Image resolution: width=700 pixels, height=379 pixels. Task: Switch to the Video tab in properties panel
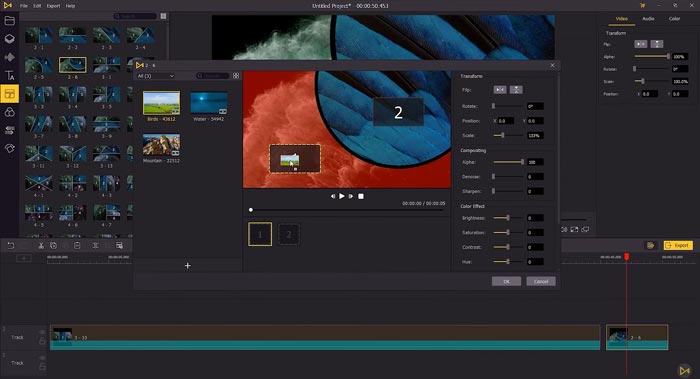point(622,19)
